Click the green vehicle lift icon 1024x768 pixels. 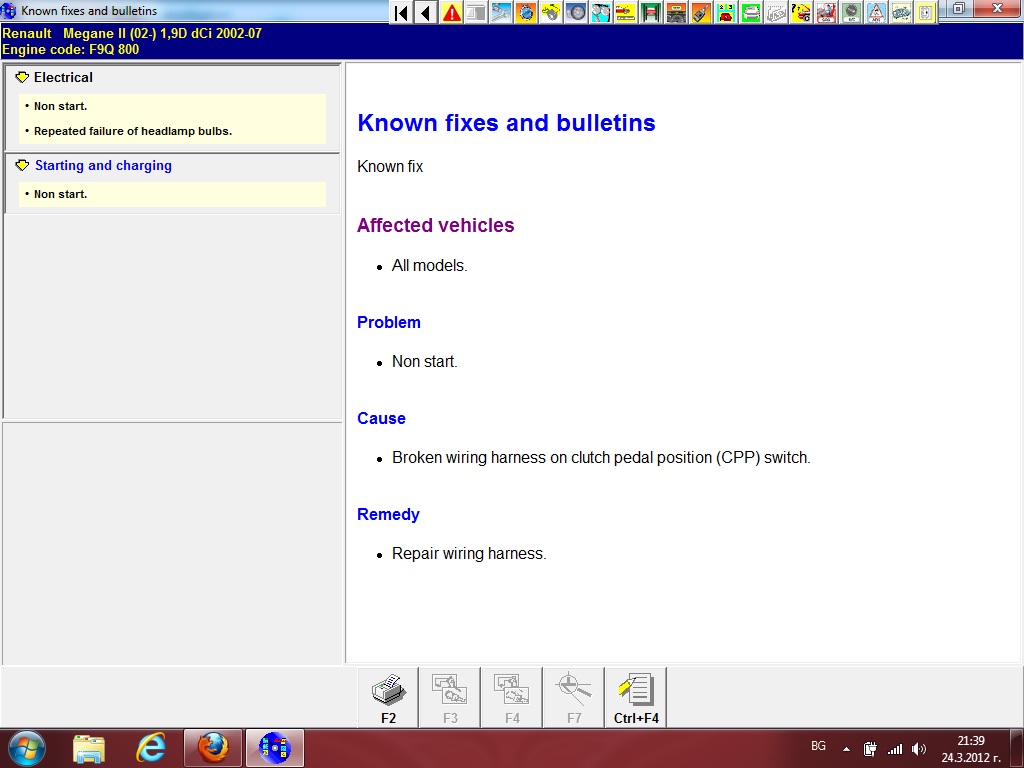651,13
